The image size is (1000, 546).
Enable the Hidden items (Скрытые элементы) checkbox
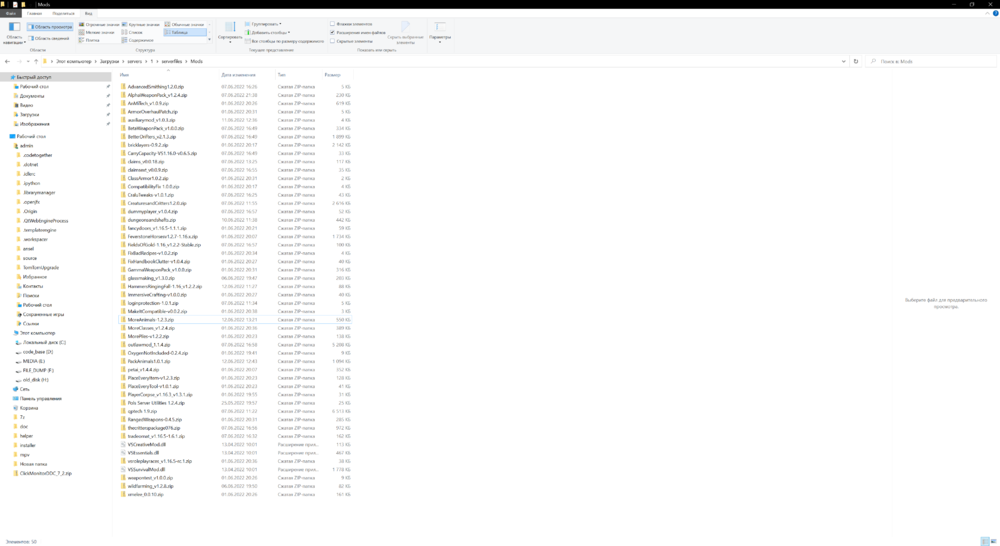coord(333,41)
